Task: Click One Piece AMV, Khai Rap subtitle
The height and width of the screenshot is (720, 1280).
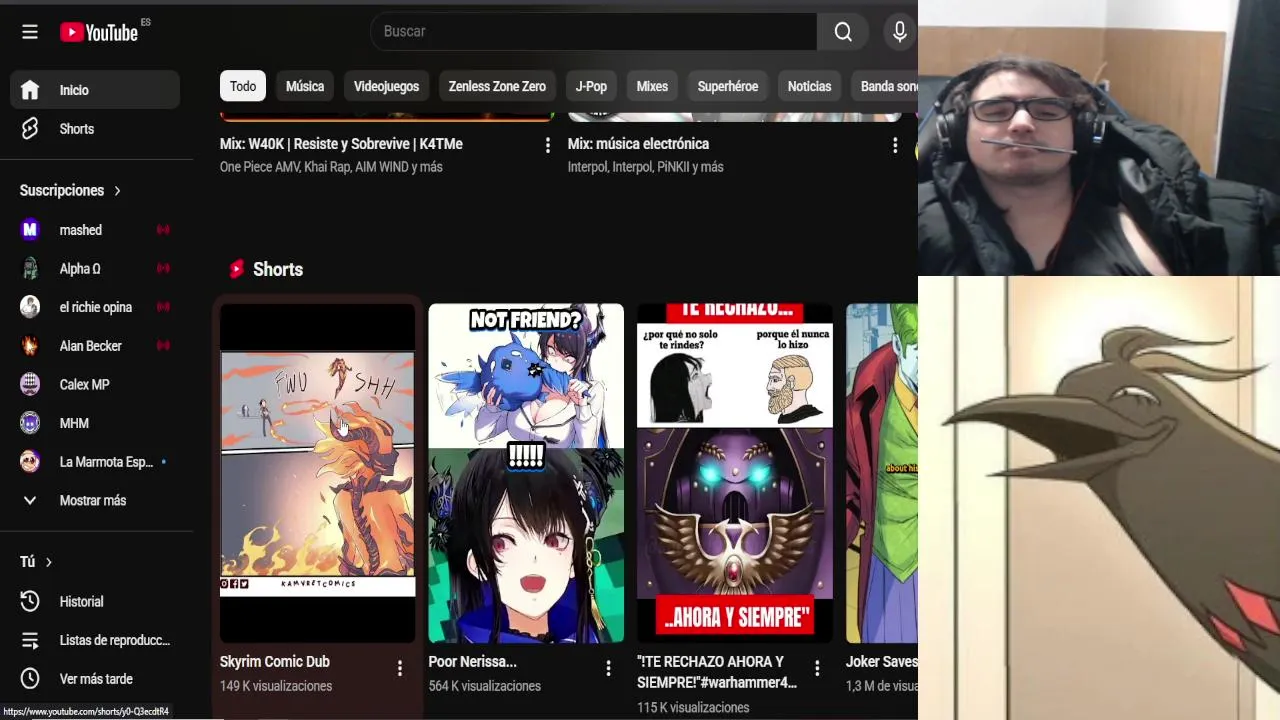Action: [x=331, y=167]
